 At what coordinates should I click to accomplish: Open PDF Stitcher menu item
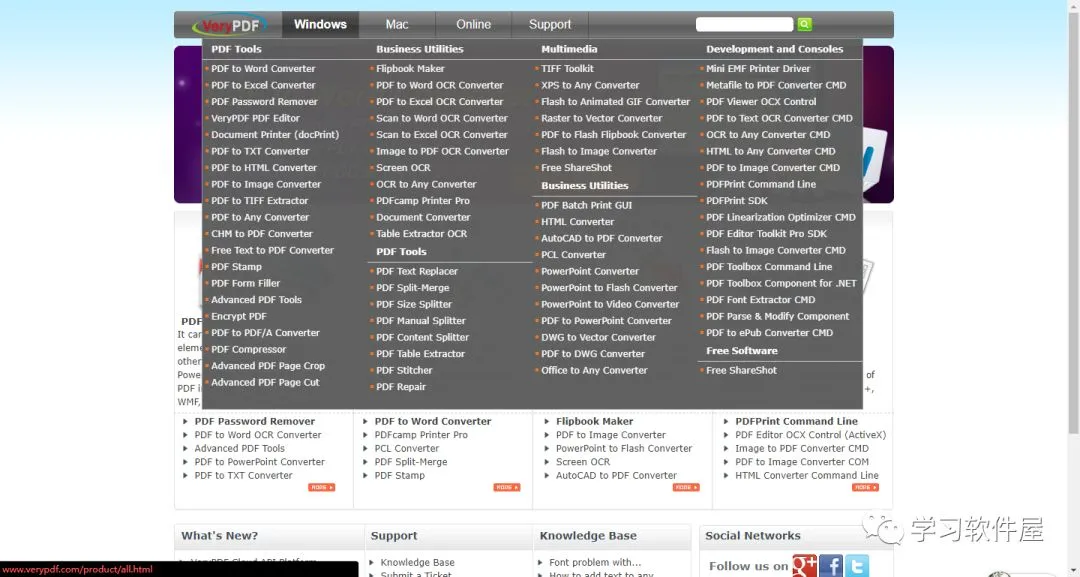[x=404, y=370]
